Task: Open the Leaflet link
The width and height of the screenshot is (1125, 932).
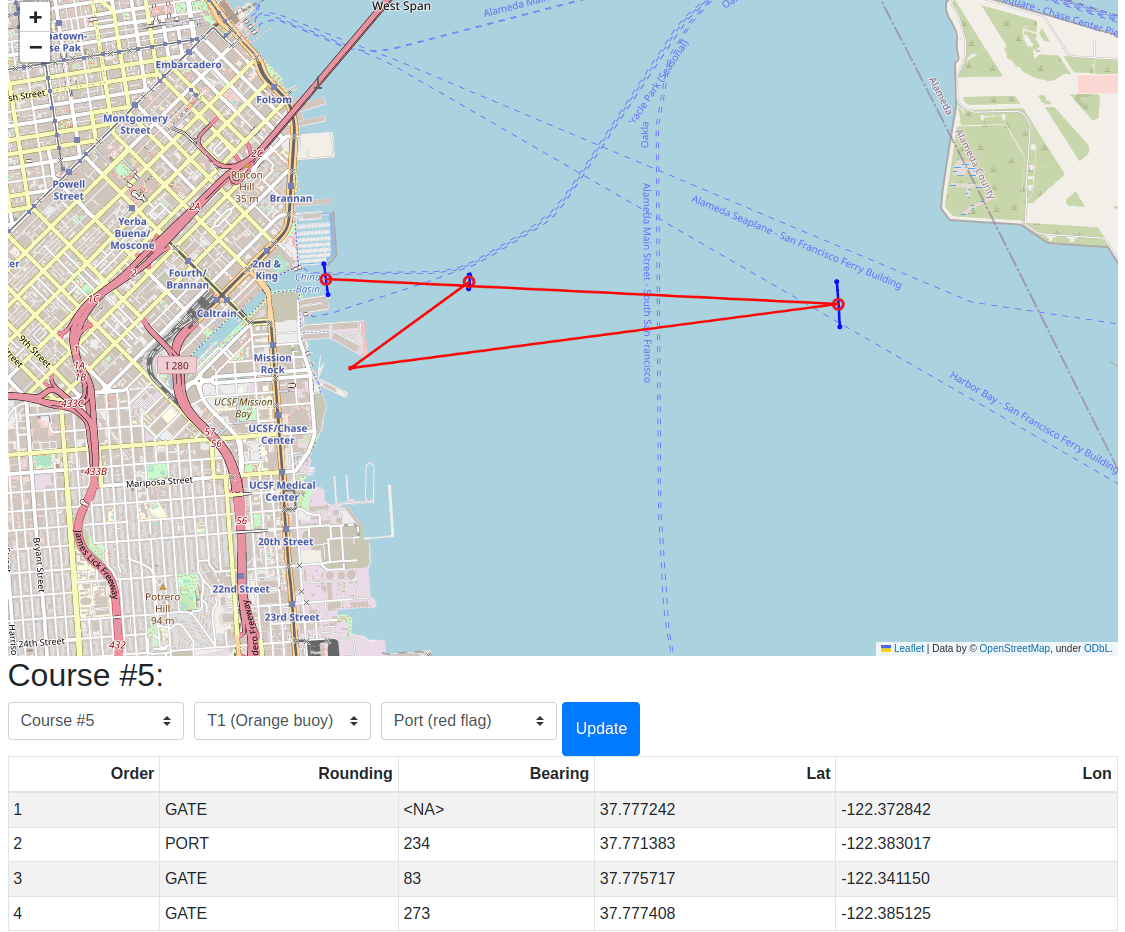Action: pyautogui.click(x=908, y=649)
